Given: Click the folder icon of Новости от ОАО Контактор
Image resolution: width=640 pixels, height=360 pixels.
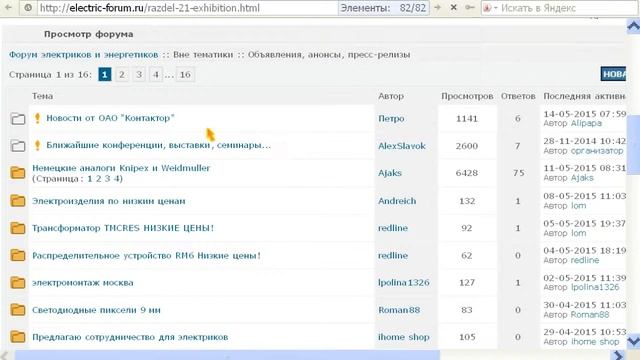Looking at the screenshot, I should (x=18, y=119).
